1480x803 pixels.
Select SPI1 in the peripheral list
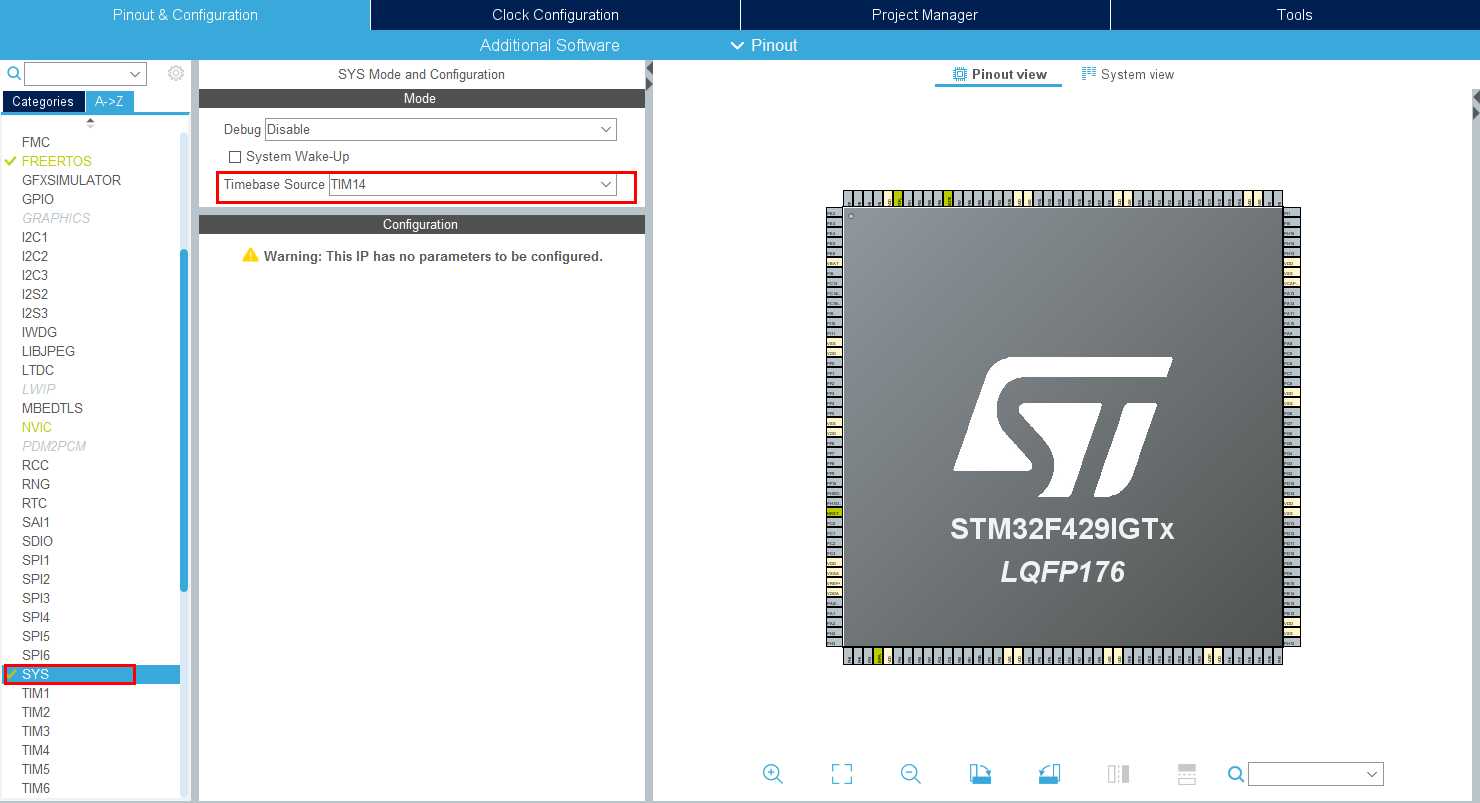35,560
